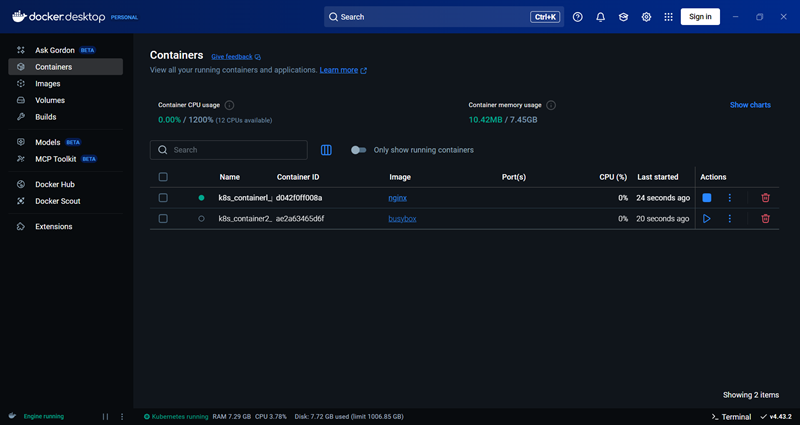
Task: Click the Engine running whale icon
Action: coord(13,416)
